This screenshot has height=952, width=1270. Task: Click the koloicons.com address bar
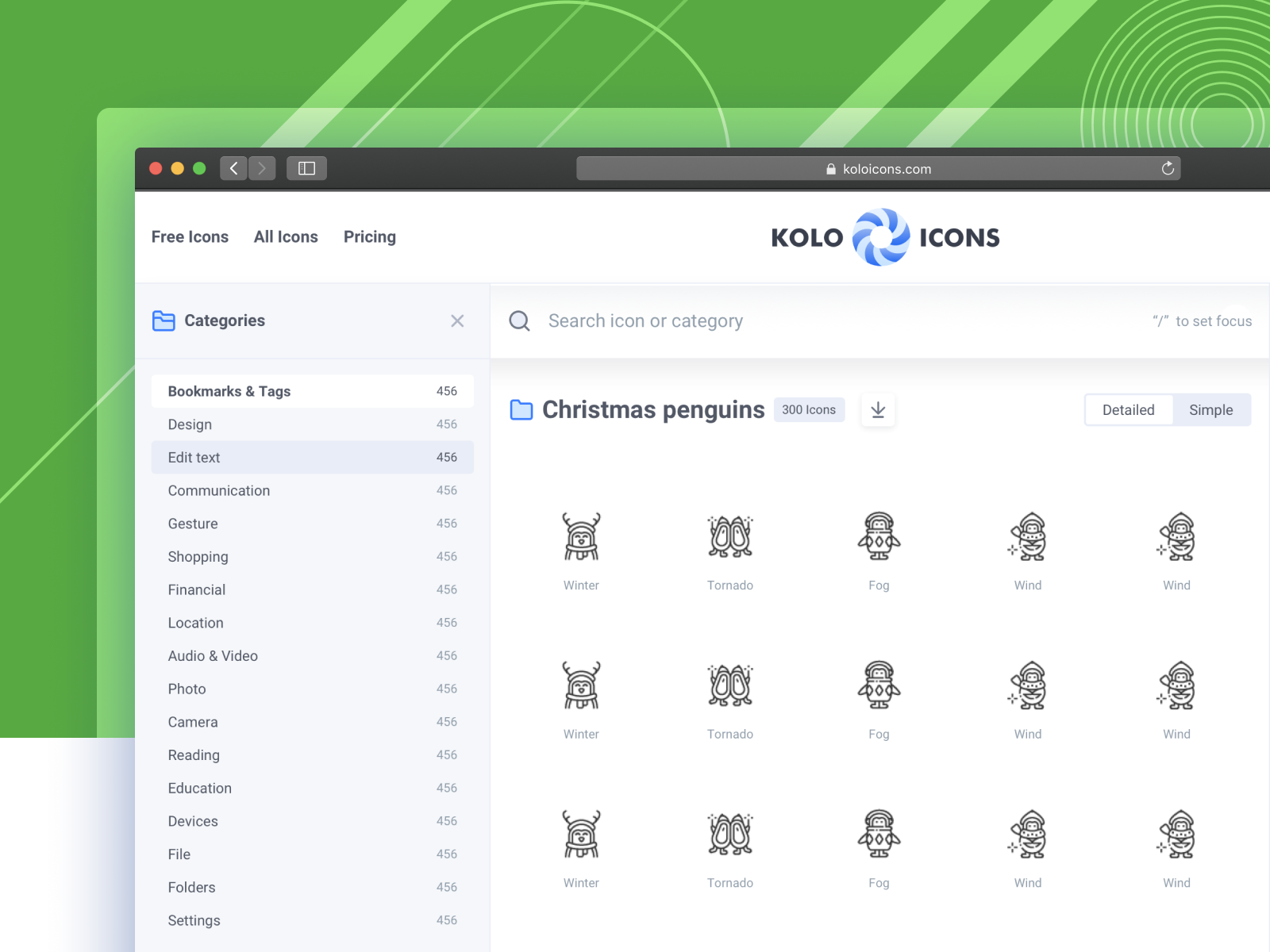tap(879, 168)
